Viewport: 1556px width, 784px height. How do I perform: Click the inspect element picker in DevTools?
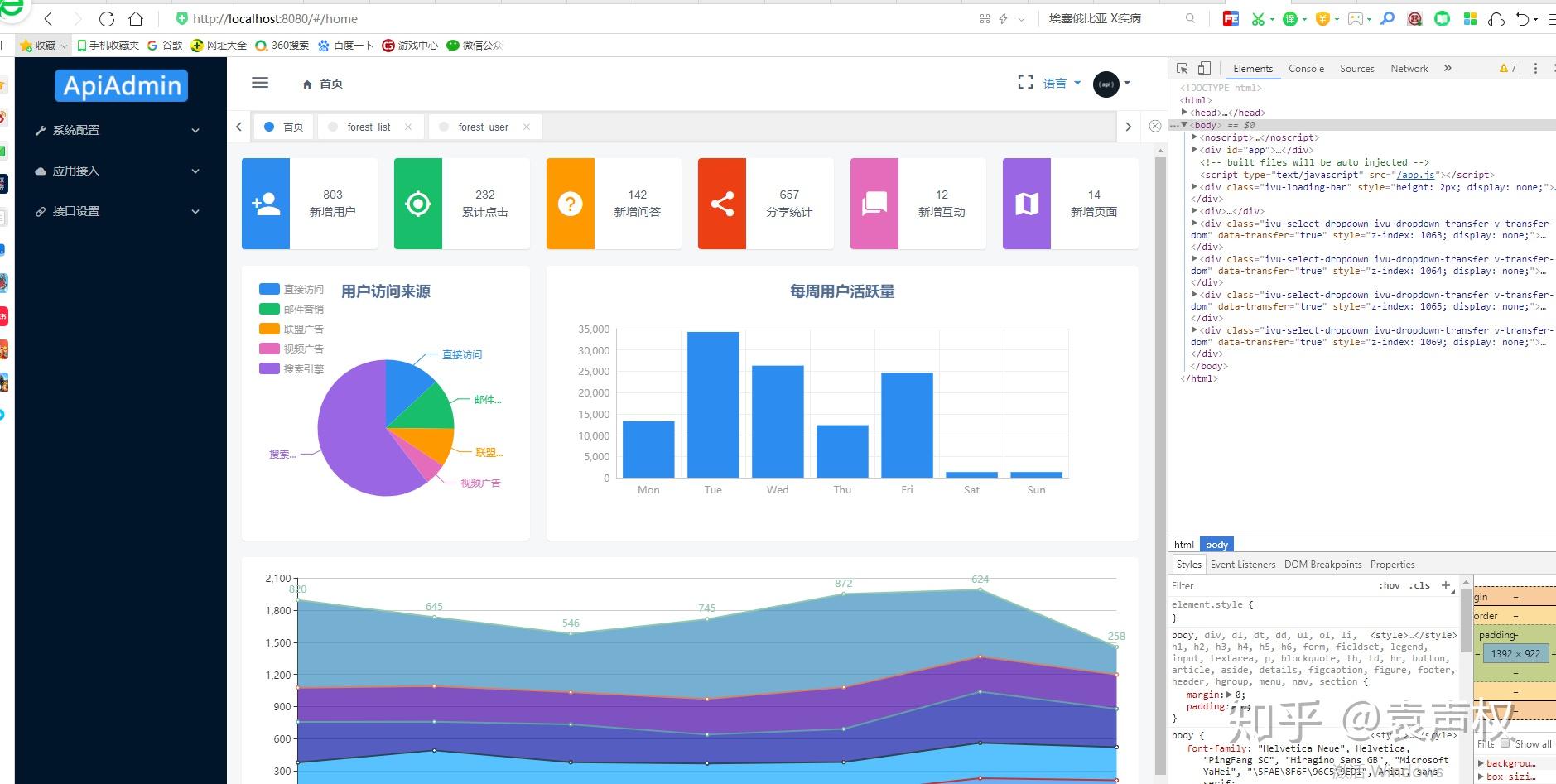point(1183,68)
